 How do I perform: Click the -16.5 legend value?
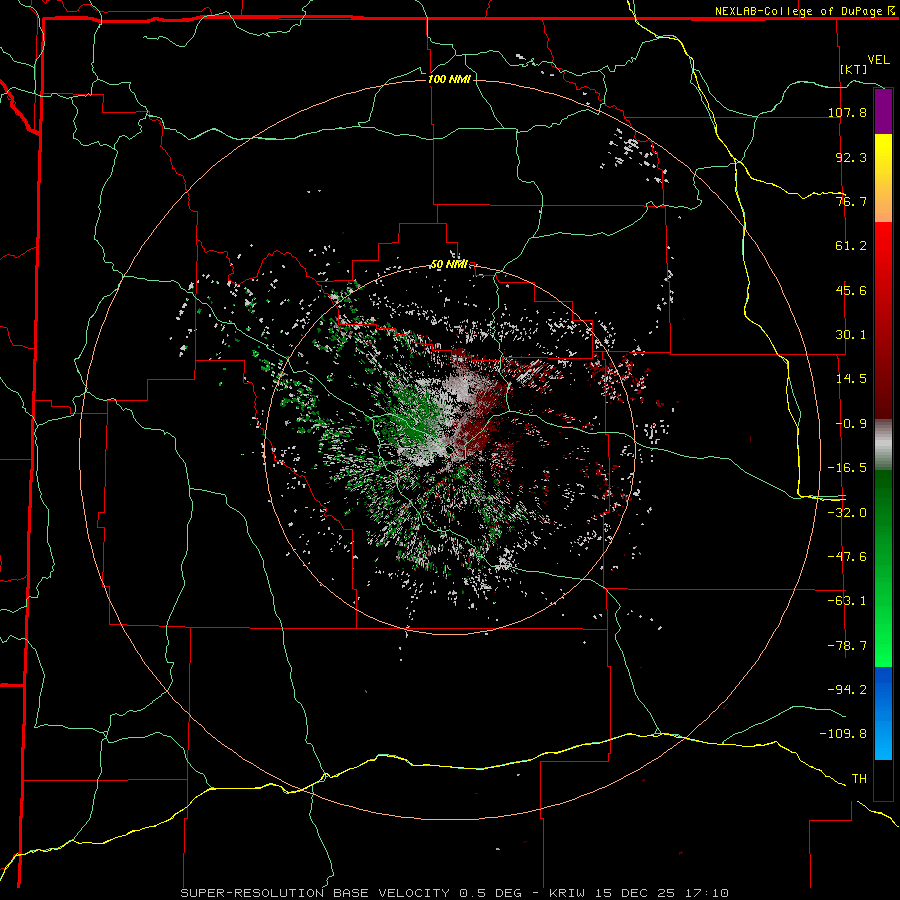pos(847,468)
